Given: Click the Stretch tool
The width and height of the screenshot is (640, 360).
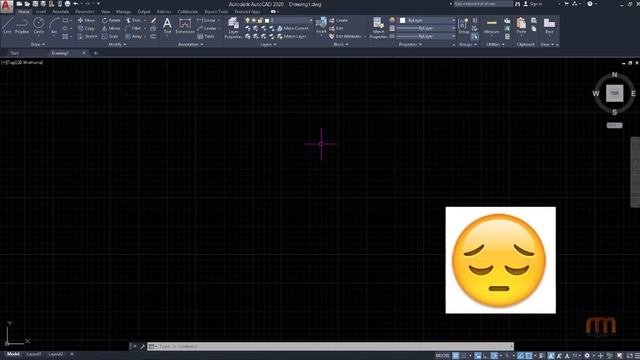Looking at the screenshot, I should (87, 36).
